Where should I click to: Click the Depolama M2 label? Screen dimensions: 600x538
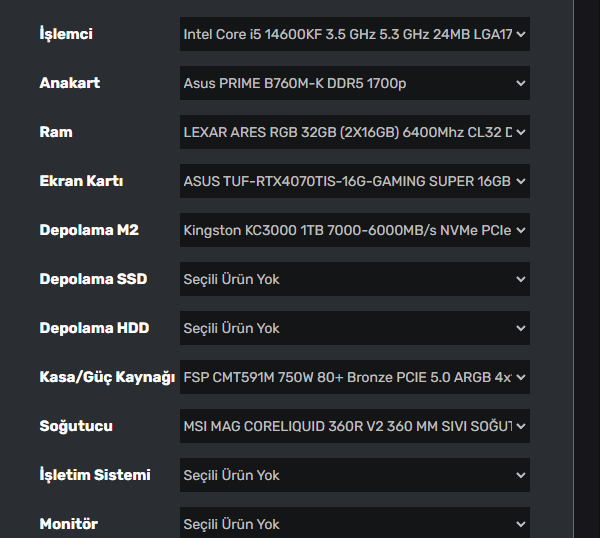[89, 230]
